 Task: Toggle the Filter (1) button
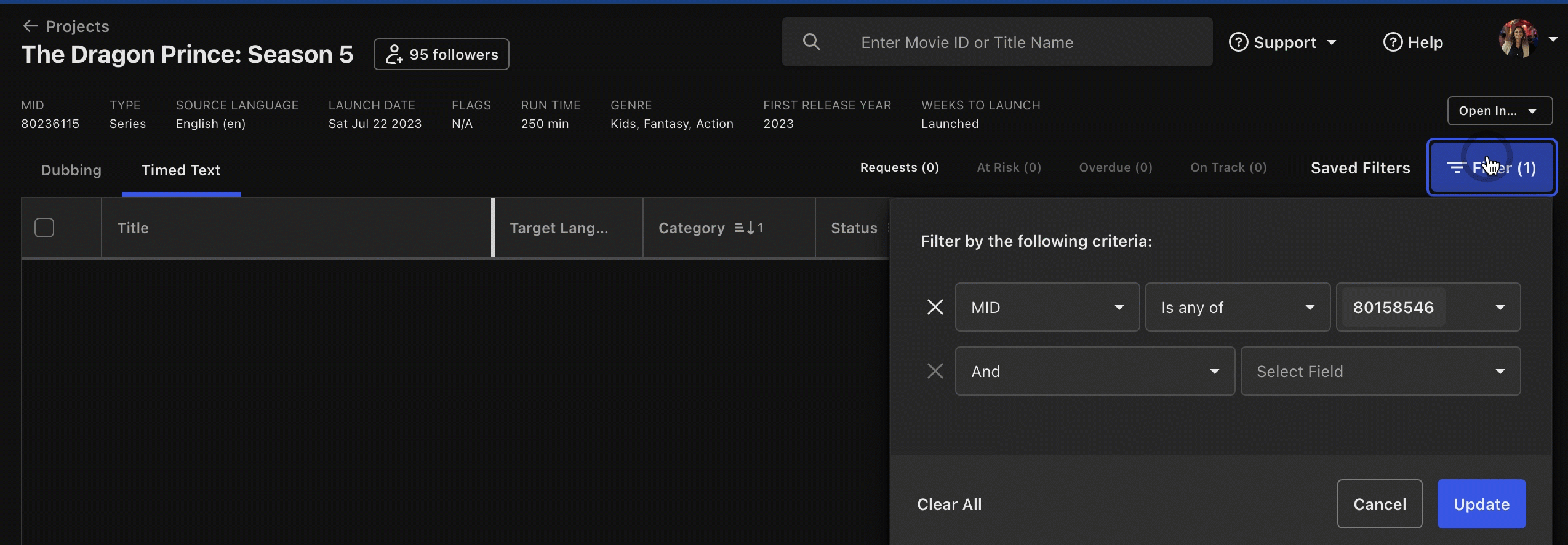(1492, 167)
